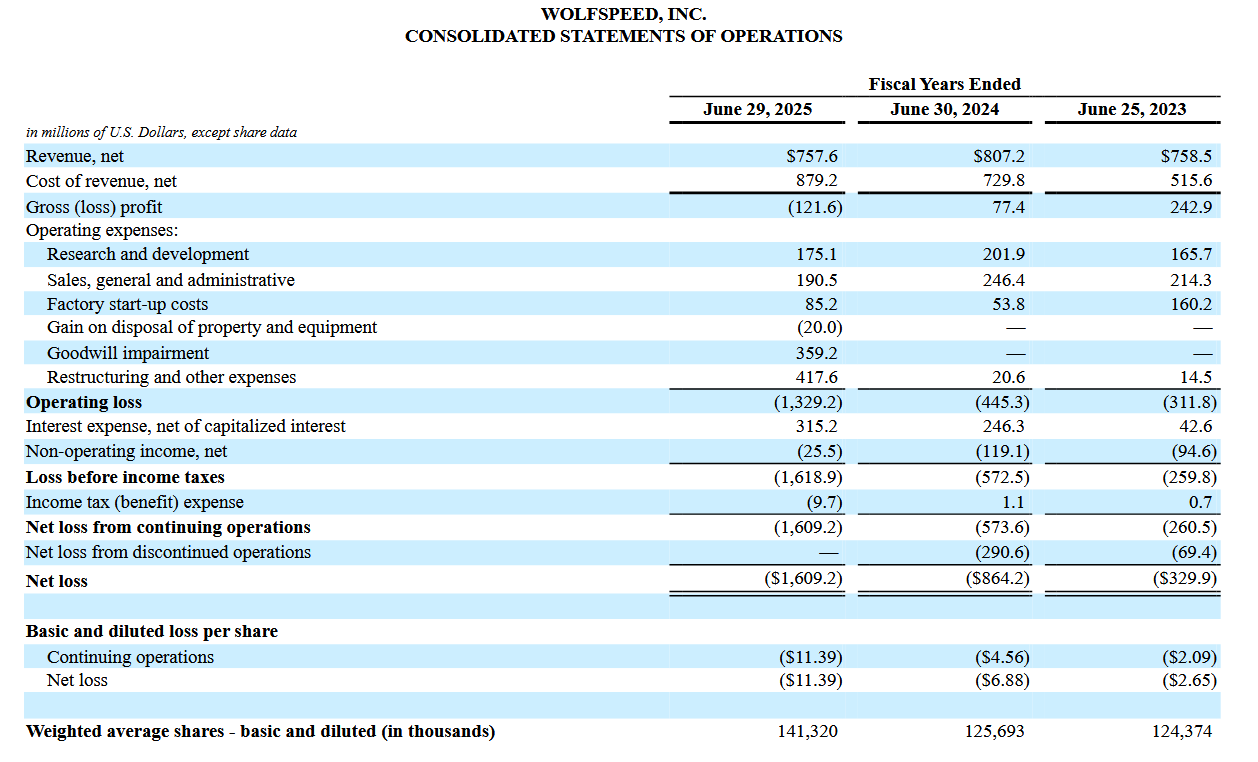The image size is (1258, 762).
Task: Click the 'Operating loss' label
Action: (x=84, y=402)
